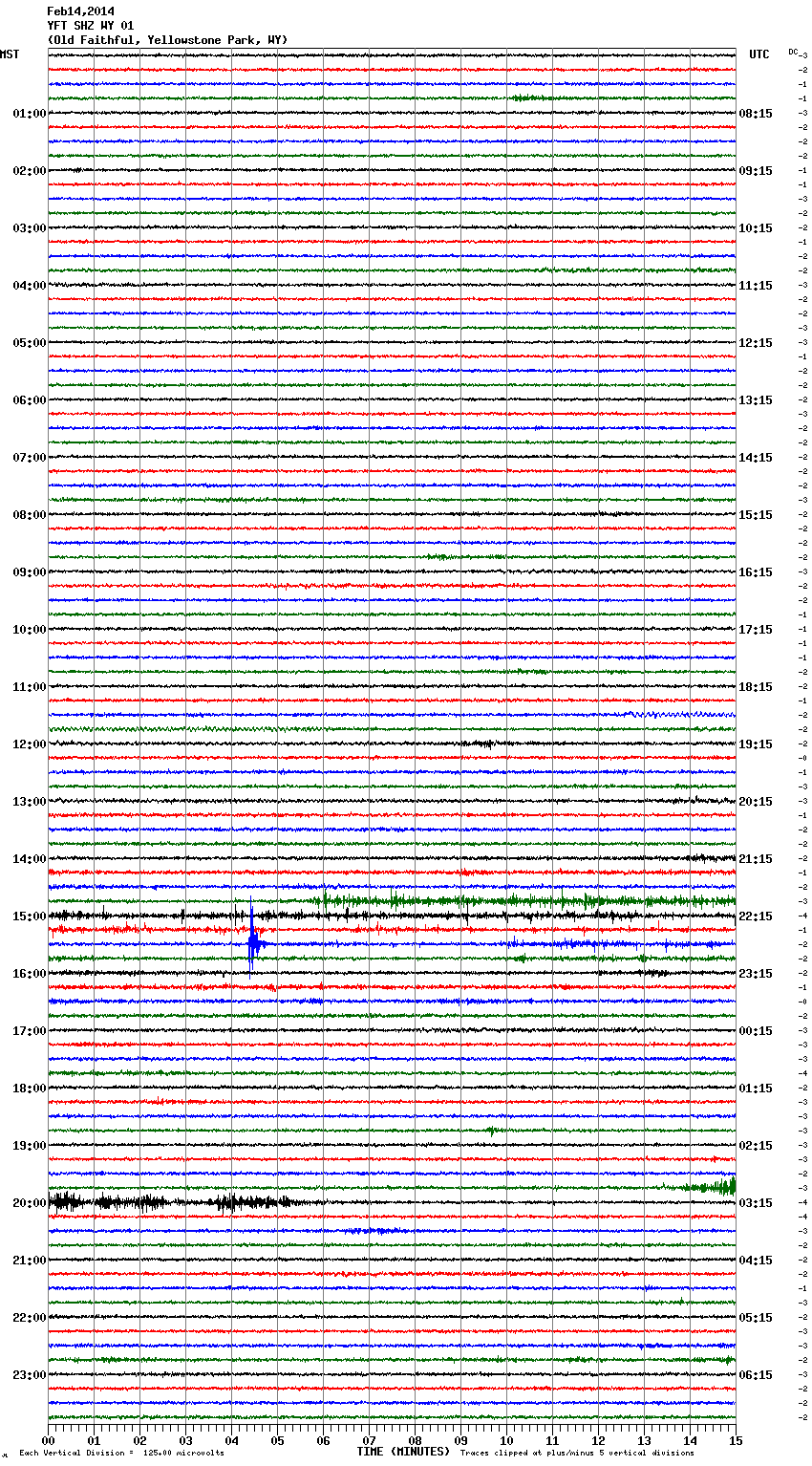
Task: Click the UTC time label "06:15"
Action: 756,1375
